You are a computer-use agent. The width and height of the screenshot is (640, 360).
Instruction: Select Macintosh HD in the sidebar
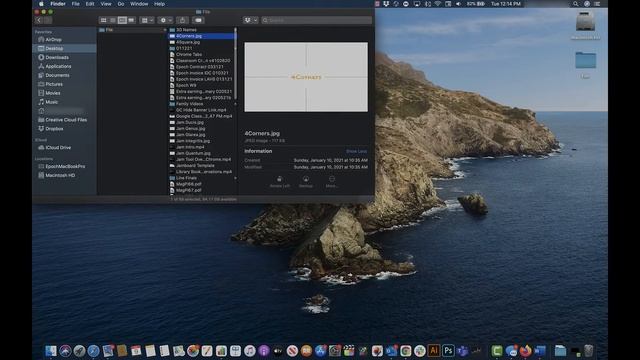(x=60, y=176)
